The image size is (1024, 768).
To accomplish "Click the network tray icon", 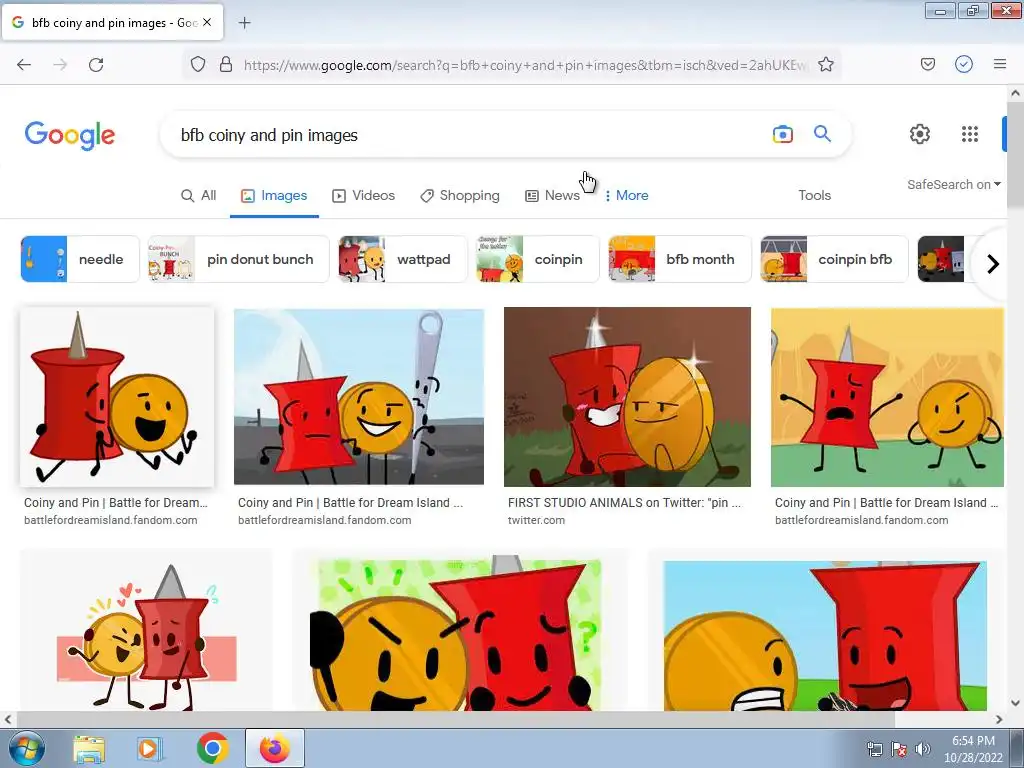I will tap(874, 749).
